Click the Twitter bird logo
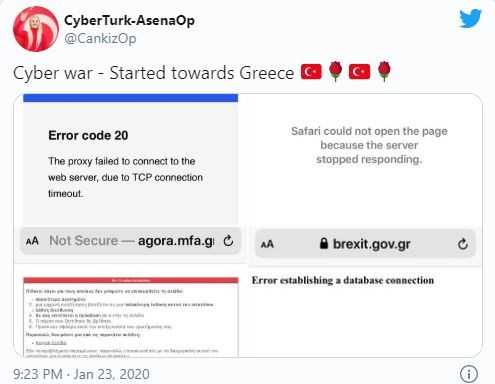The height and width of the screenshot is (384, 495). 470,19
